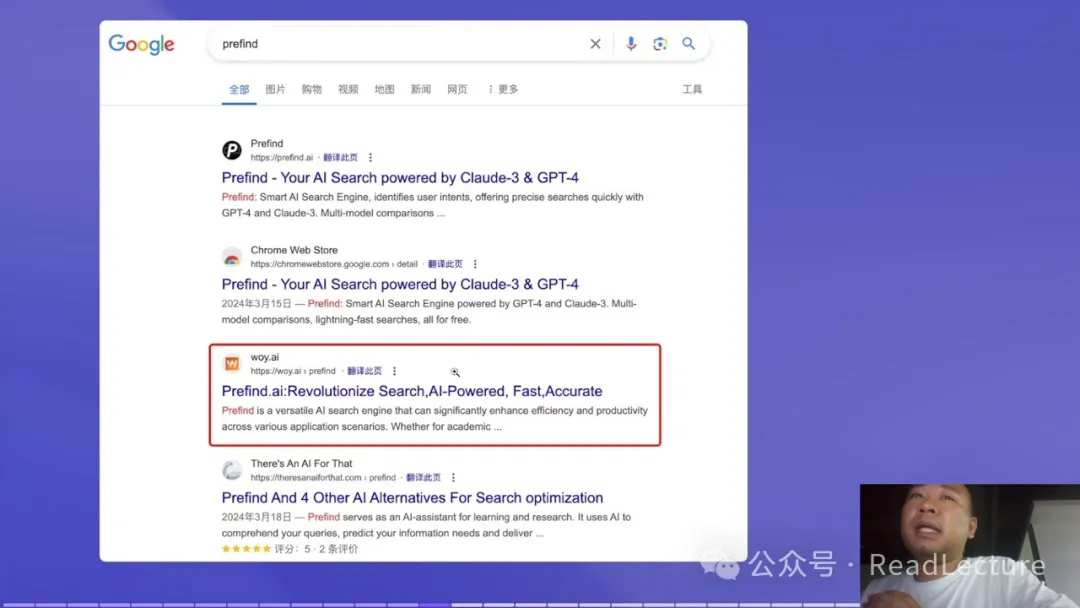
Task: Expand the 更多 (More) filter menu
Action: (503, 90)
